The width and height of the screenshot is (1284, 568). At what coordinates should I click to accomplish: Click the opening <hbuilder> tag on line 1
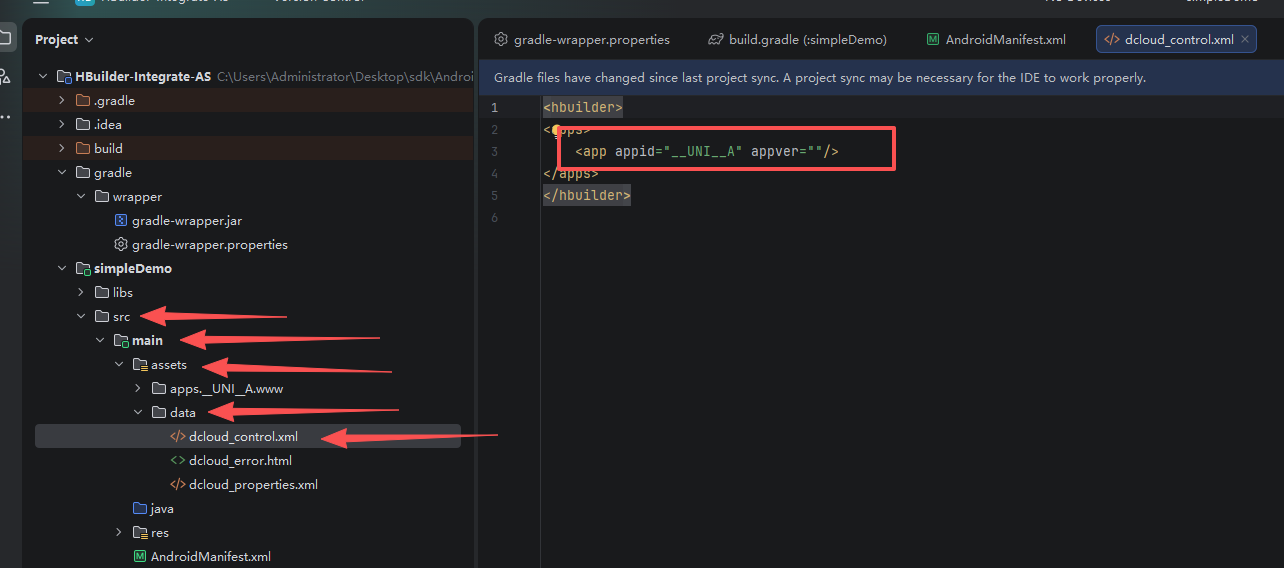[583, 107]
